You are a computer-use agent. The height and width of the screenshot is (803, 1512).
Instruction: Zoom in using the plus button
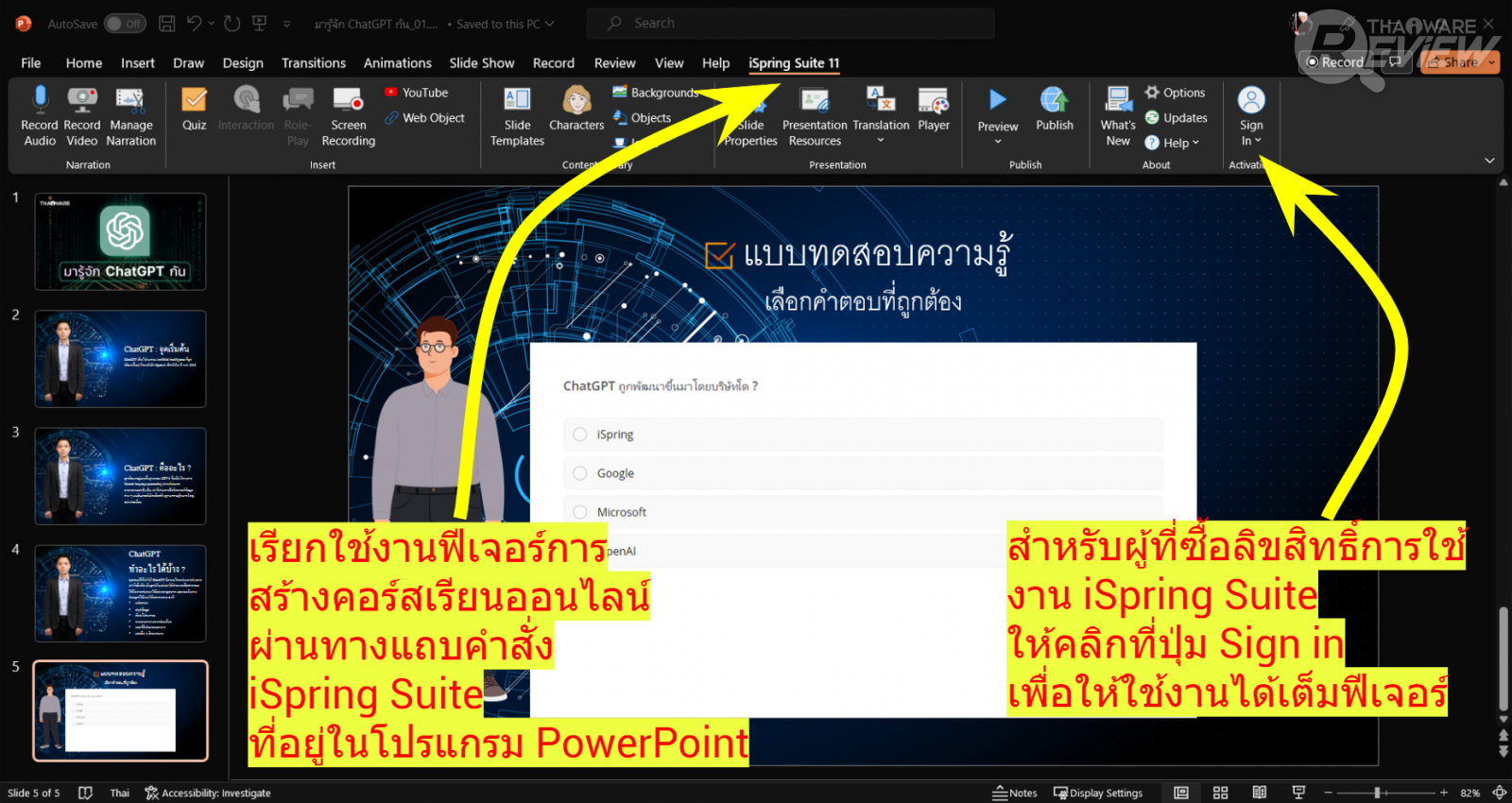[1444, 793]
